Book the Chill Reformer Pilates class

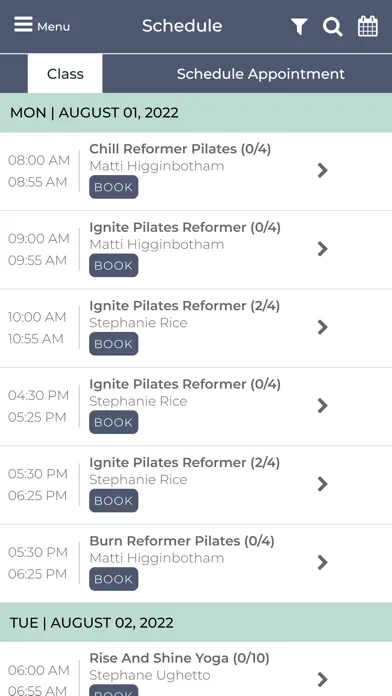114,187
